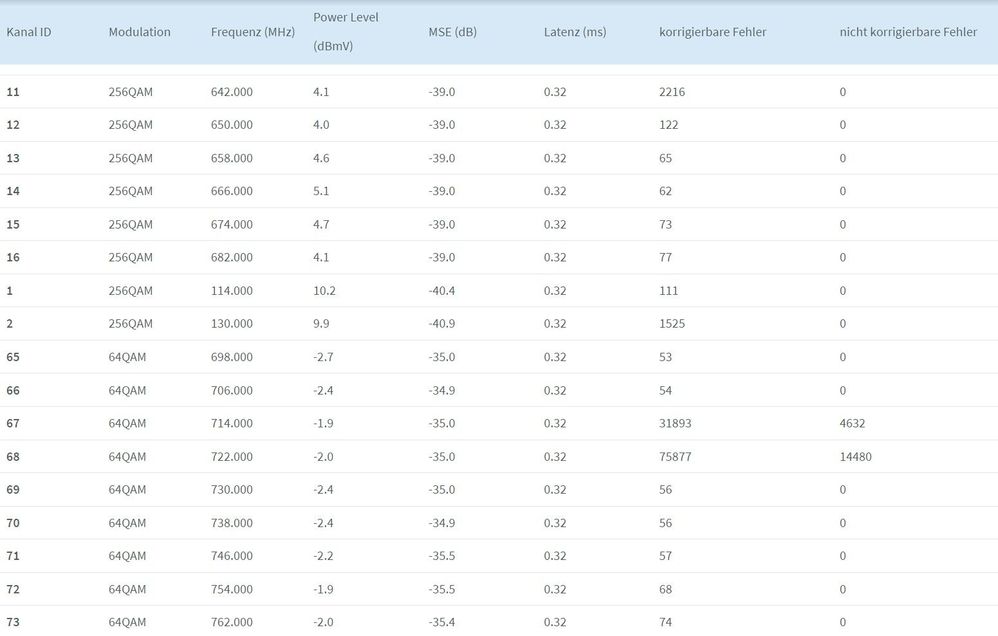The width and height of the screenshot is (998, 636).
Task: Click the korrigierbare Fehler column header
Action: click(712, 32)
